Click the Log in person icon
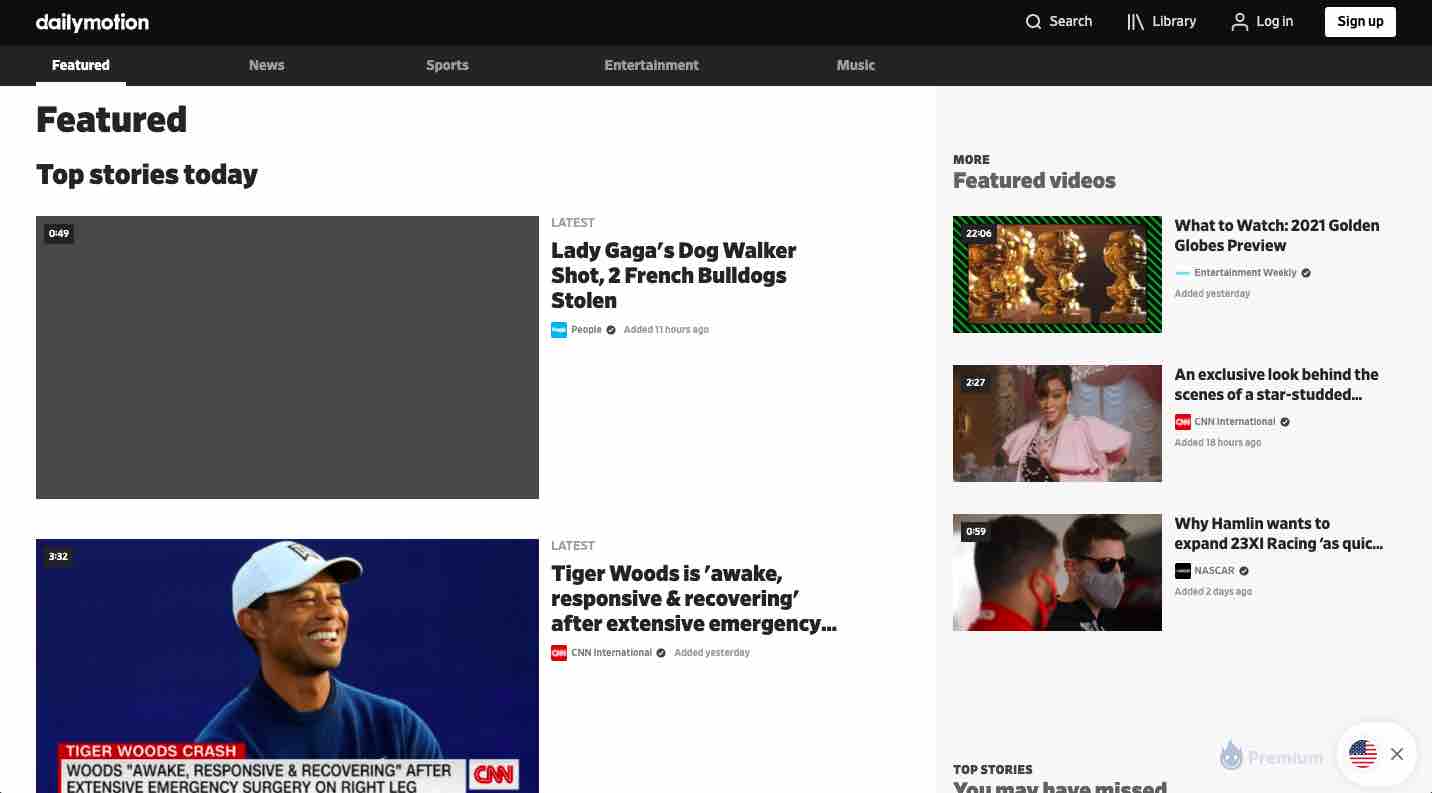The image size is (1432, 793). tap(1240, 22)
